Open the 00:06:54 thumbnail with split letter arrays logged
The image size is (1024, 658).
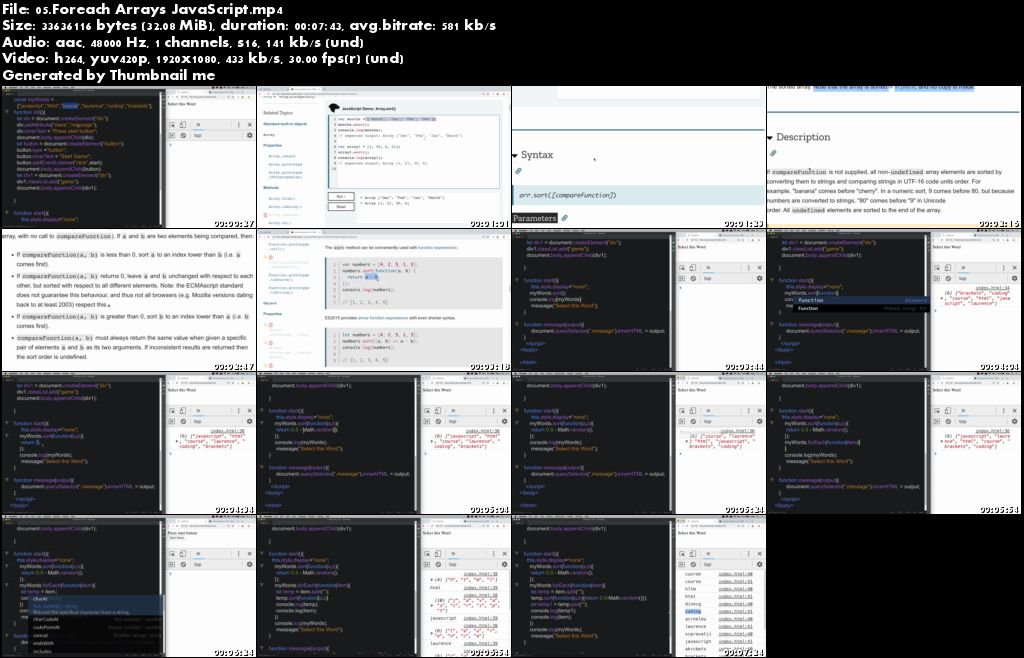[x=383, y=586]
